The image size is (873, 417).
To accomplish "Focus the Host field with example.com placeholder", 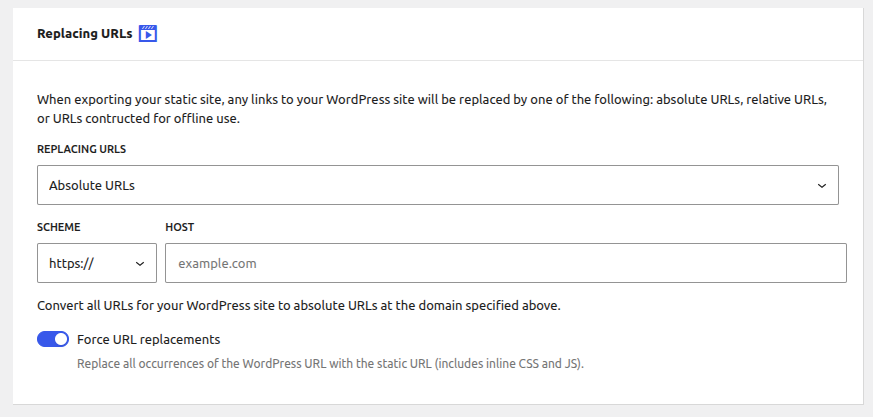I will click(x=505, y=263).
